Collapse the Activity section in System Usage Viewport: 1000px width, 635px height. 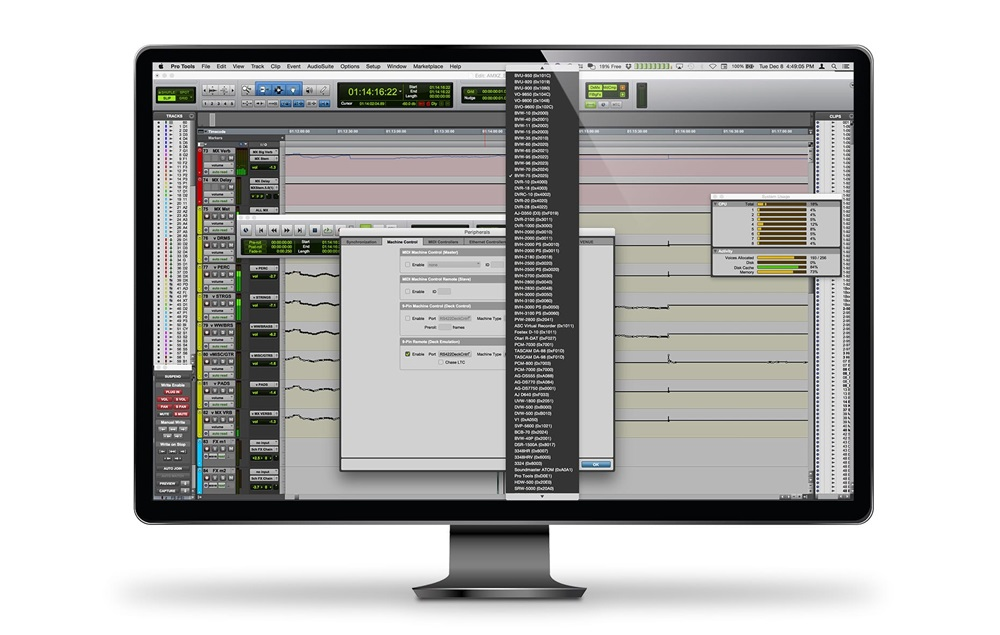pos(715,249)
